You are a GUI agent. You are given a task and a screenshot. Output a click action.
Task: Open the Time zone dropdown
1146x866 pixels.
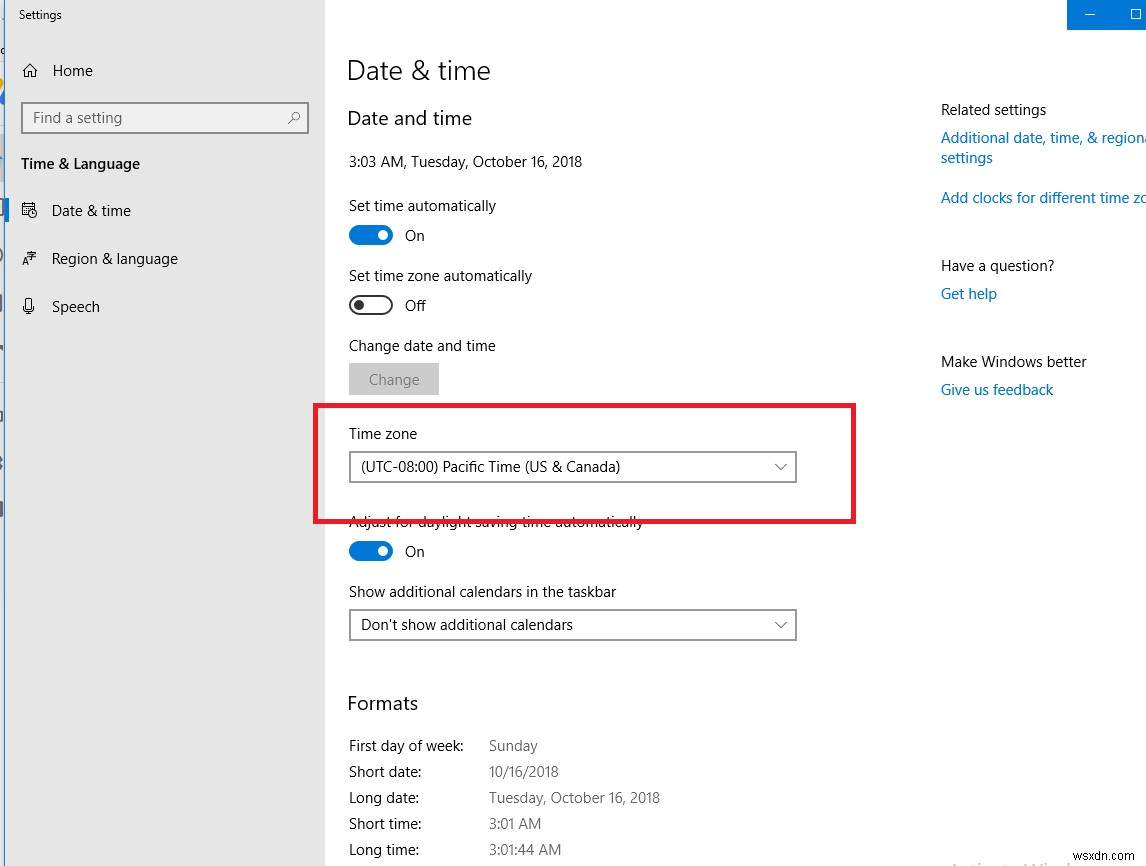(572, 467)
